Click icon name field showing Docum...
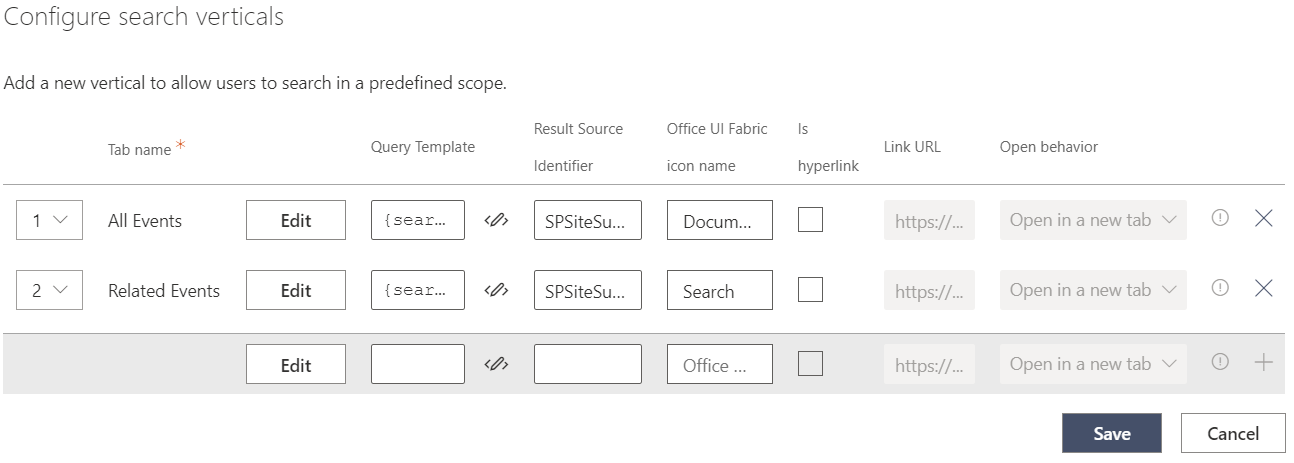The width and height of the screenshot is (1294, 463). pyautogui.click(x=720, y=220)
